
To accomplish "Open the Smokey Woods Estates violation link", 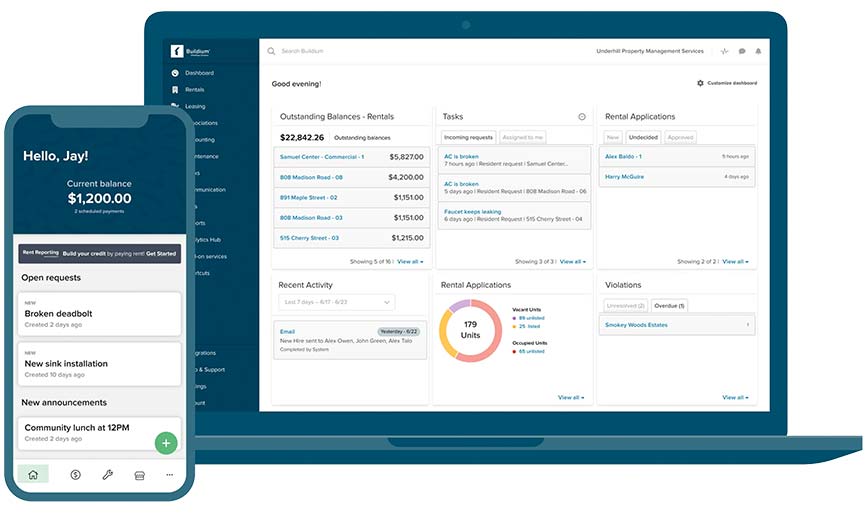I will point(636,325).
